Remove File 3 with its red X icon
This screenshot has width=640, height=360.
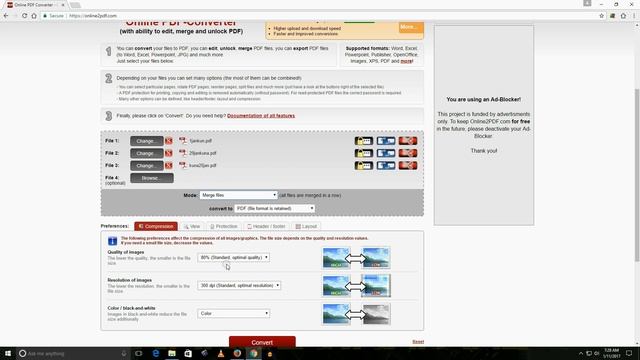(169, 165)
